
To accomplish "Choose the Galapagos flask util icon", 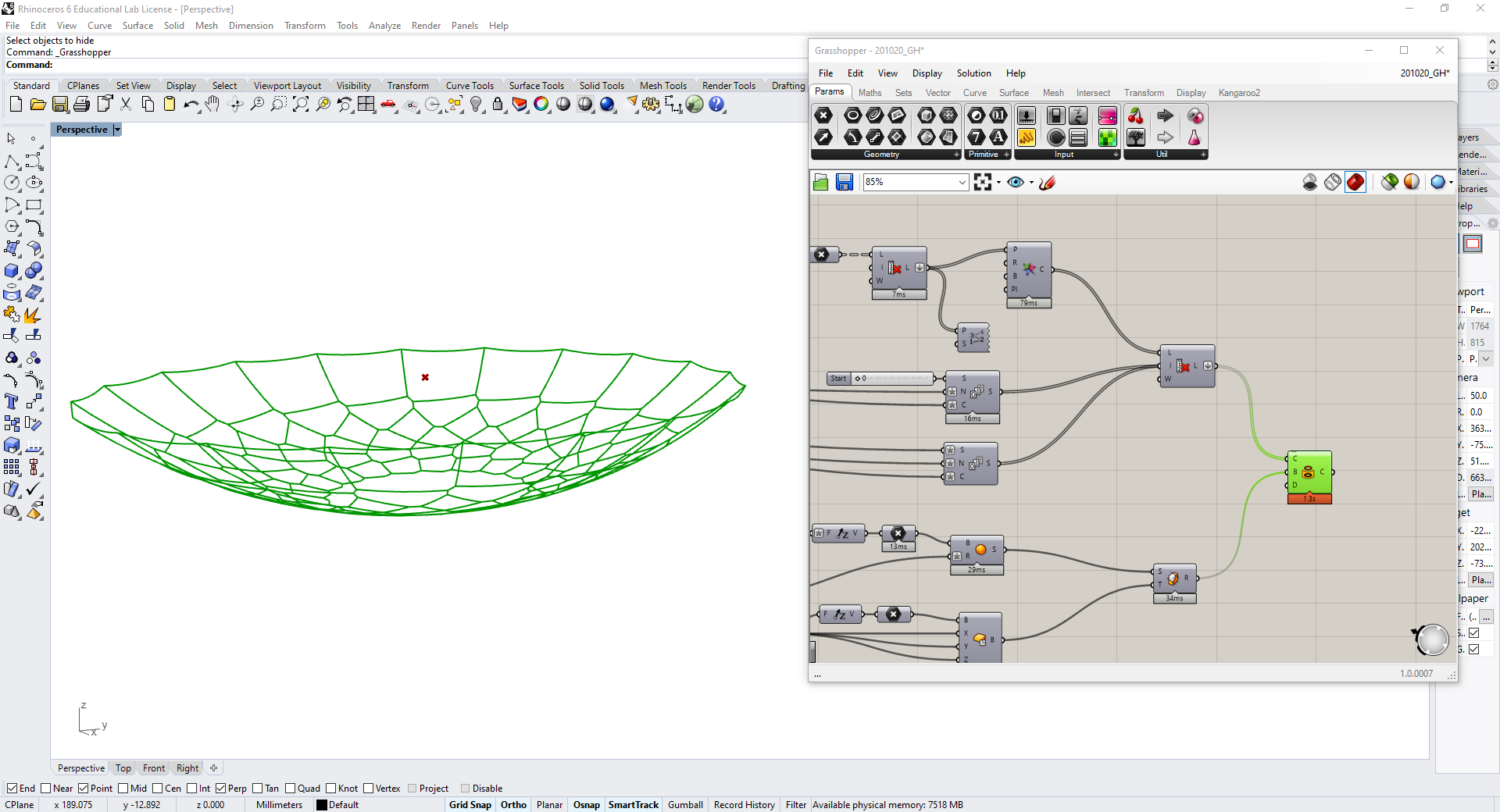I will [1195, 137].
